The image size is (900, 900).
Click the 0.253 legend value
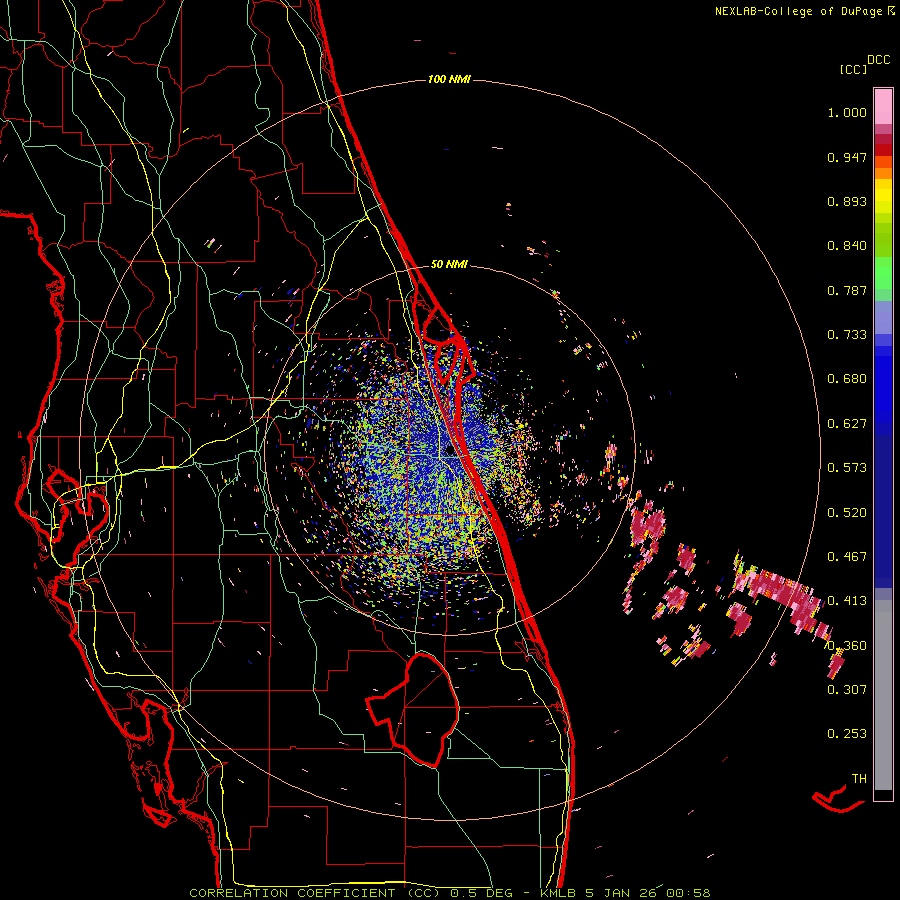pyautogui.click(x=847, y=734)
